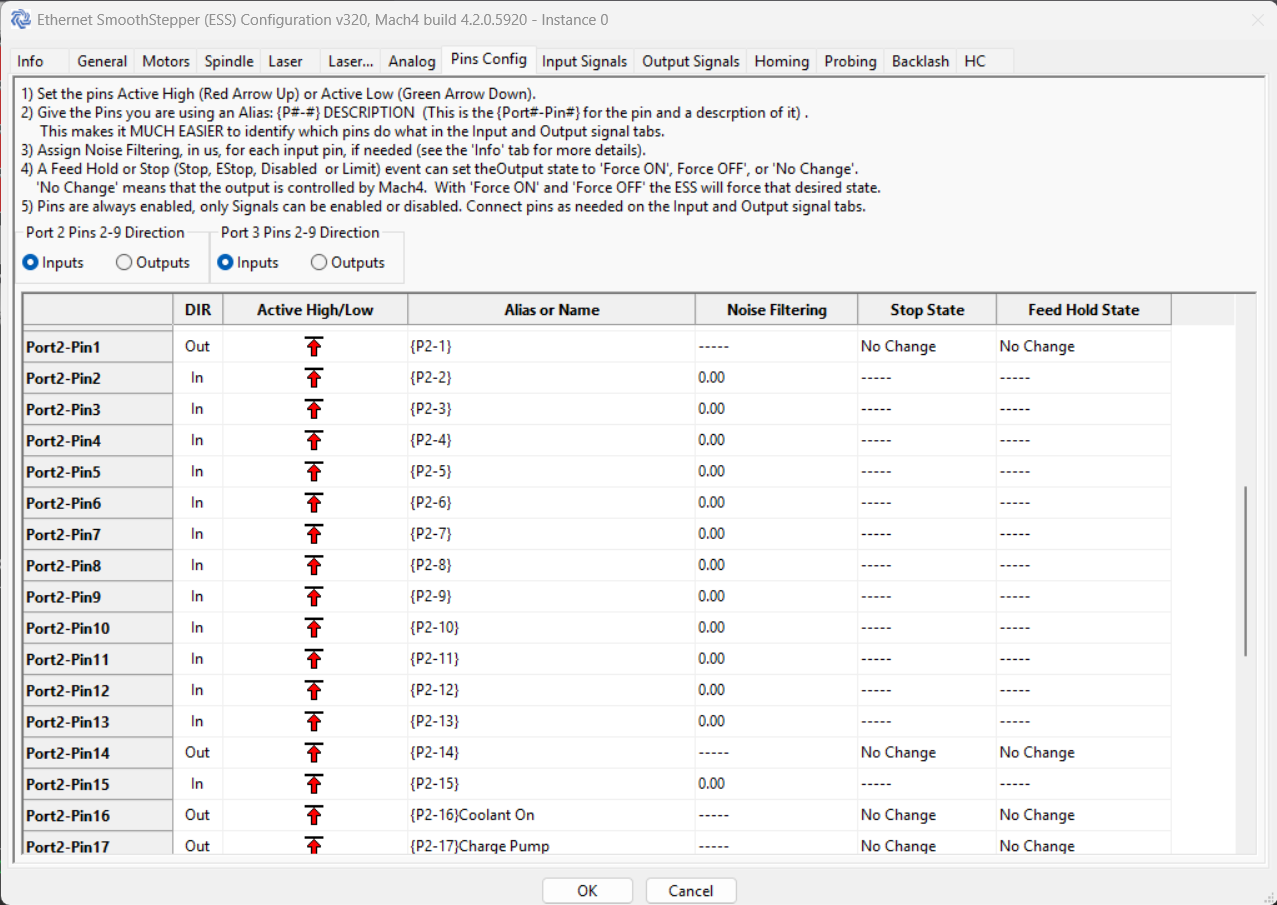
Task: Edit the alias cell {P2-11}
Action: (x=551, y=659)
